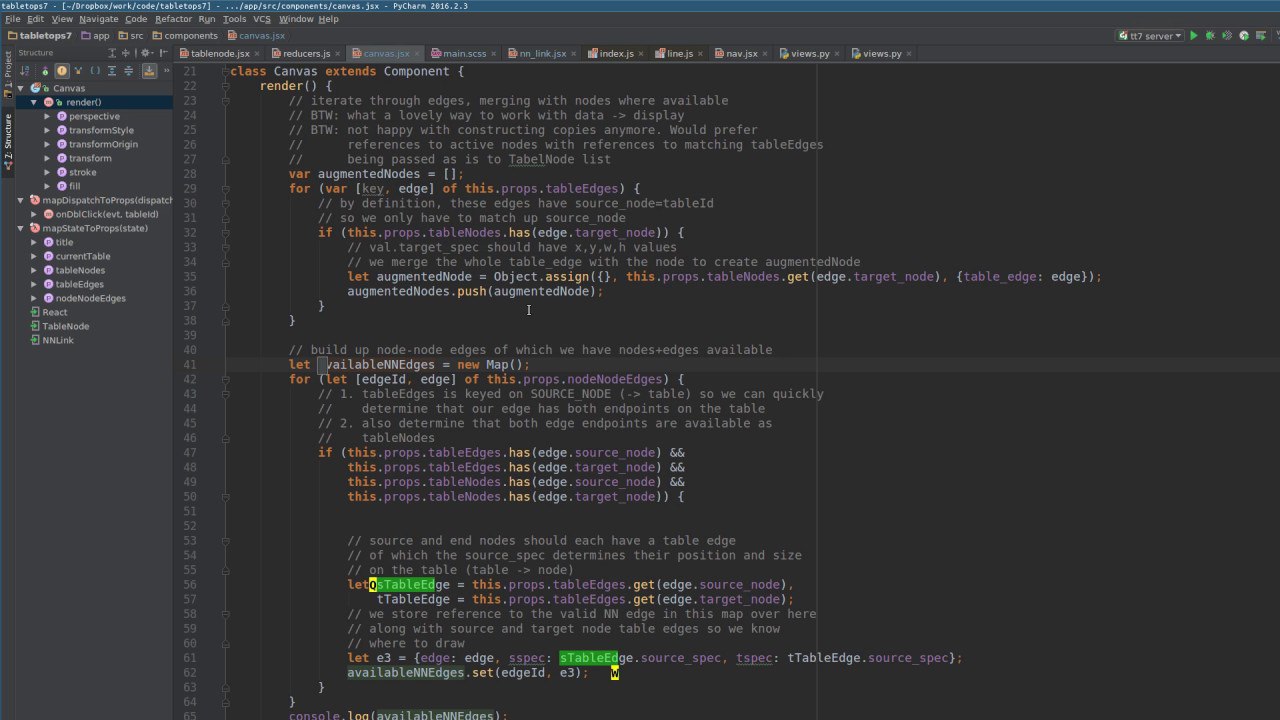
Task: Click expand-all icon in Structure title bar
Action: pos(112,53)
